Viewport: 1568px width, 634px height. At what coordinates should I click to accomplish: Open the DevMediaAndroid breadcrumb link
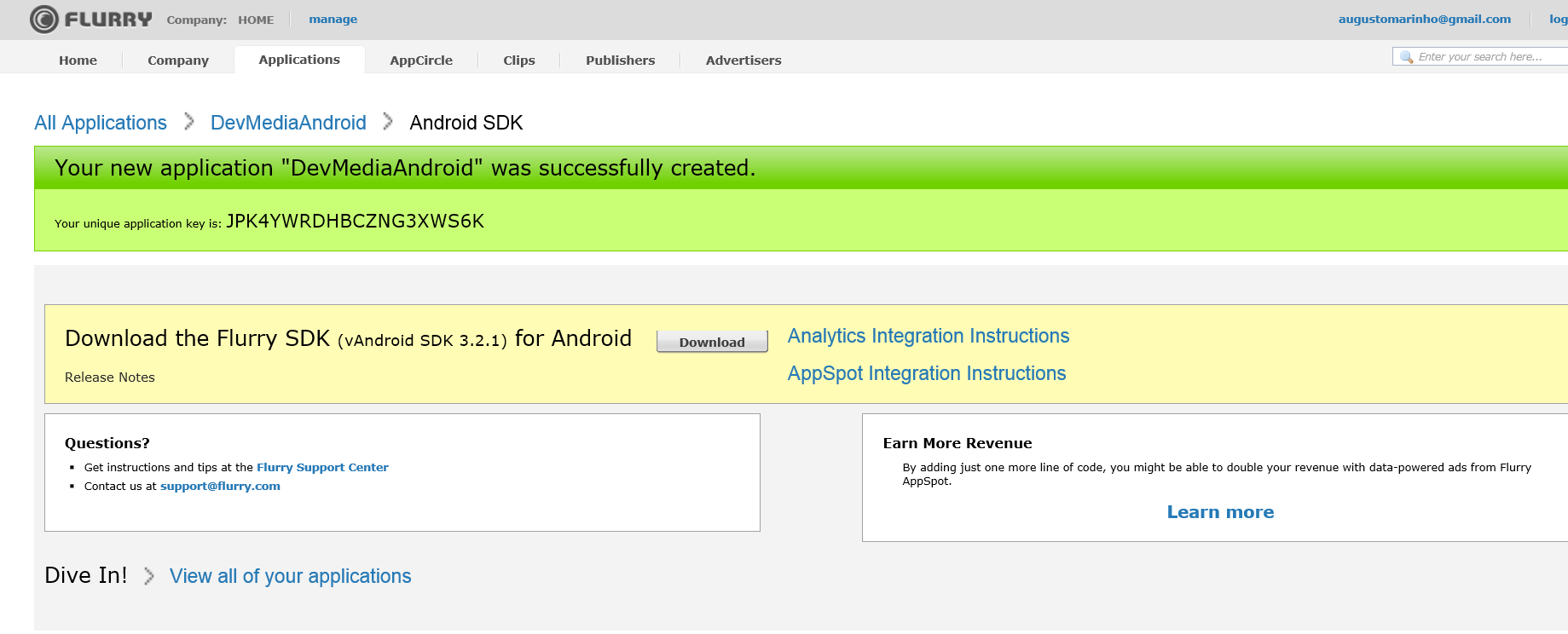tap(288, 123)
